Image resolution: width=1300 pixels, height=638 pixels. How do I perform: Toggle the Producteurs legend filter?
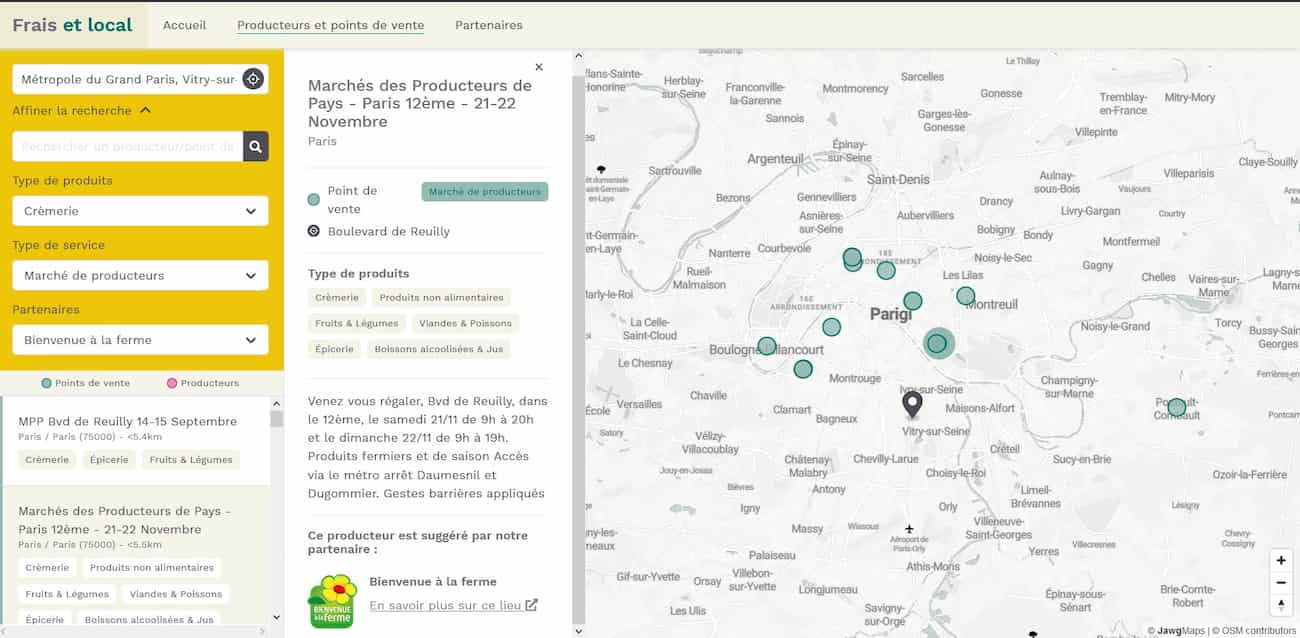[x=203, y=383]
